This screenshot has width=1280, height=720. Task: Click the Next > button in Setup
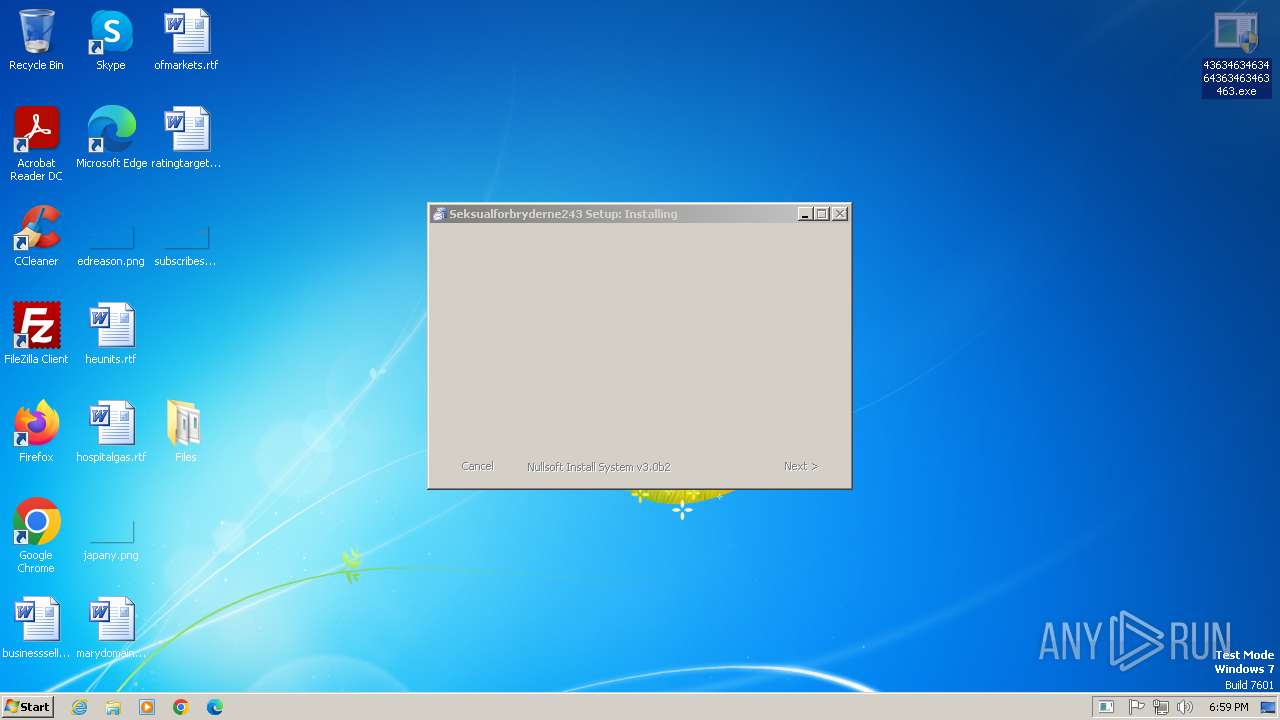[x=801, y=466]
